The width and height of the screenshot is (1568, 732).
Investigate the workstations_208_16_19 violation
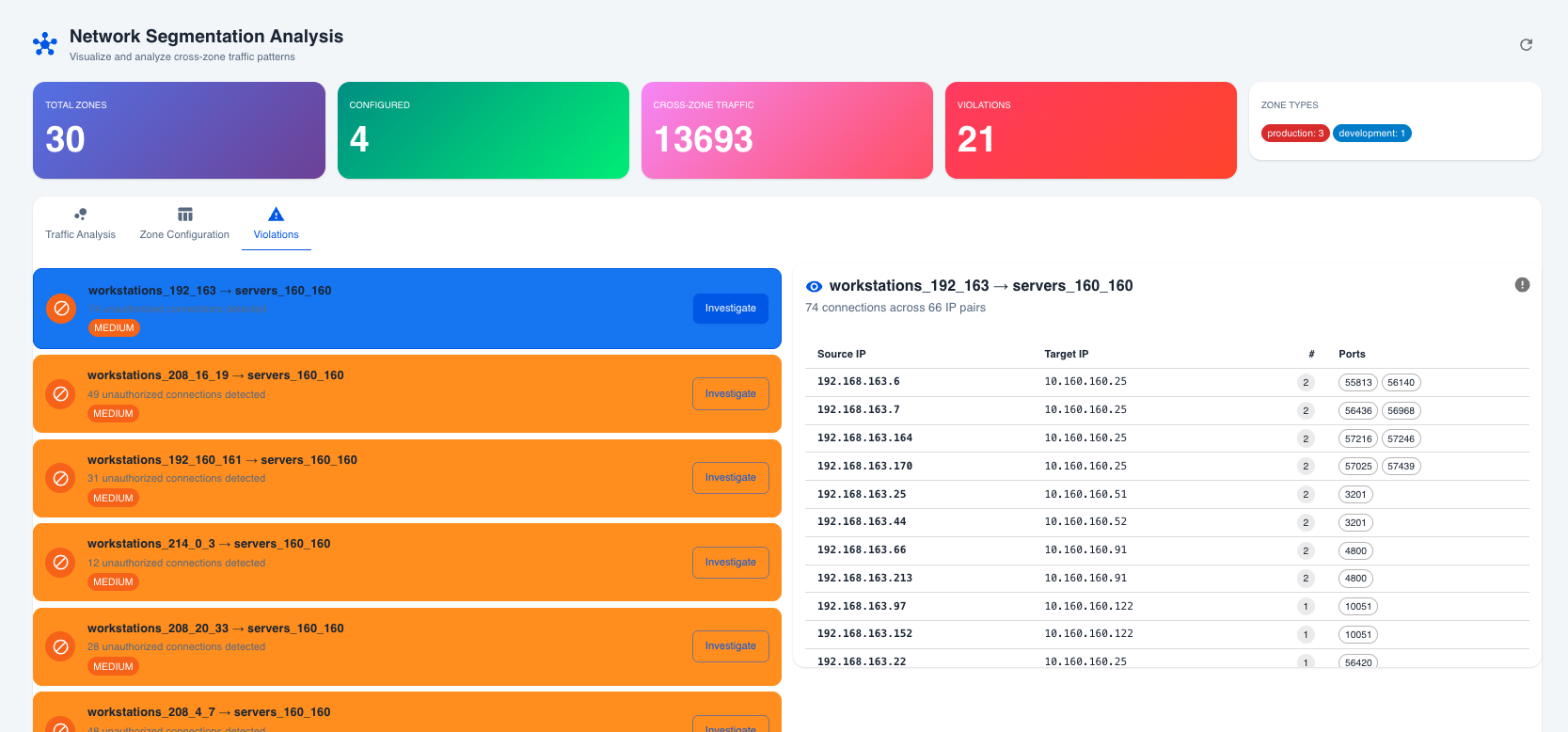[x=730, y=394]
